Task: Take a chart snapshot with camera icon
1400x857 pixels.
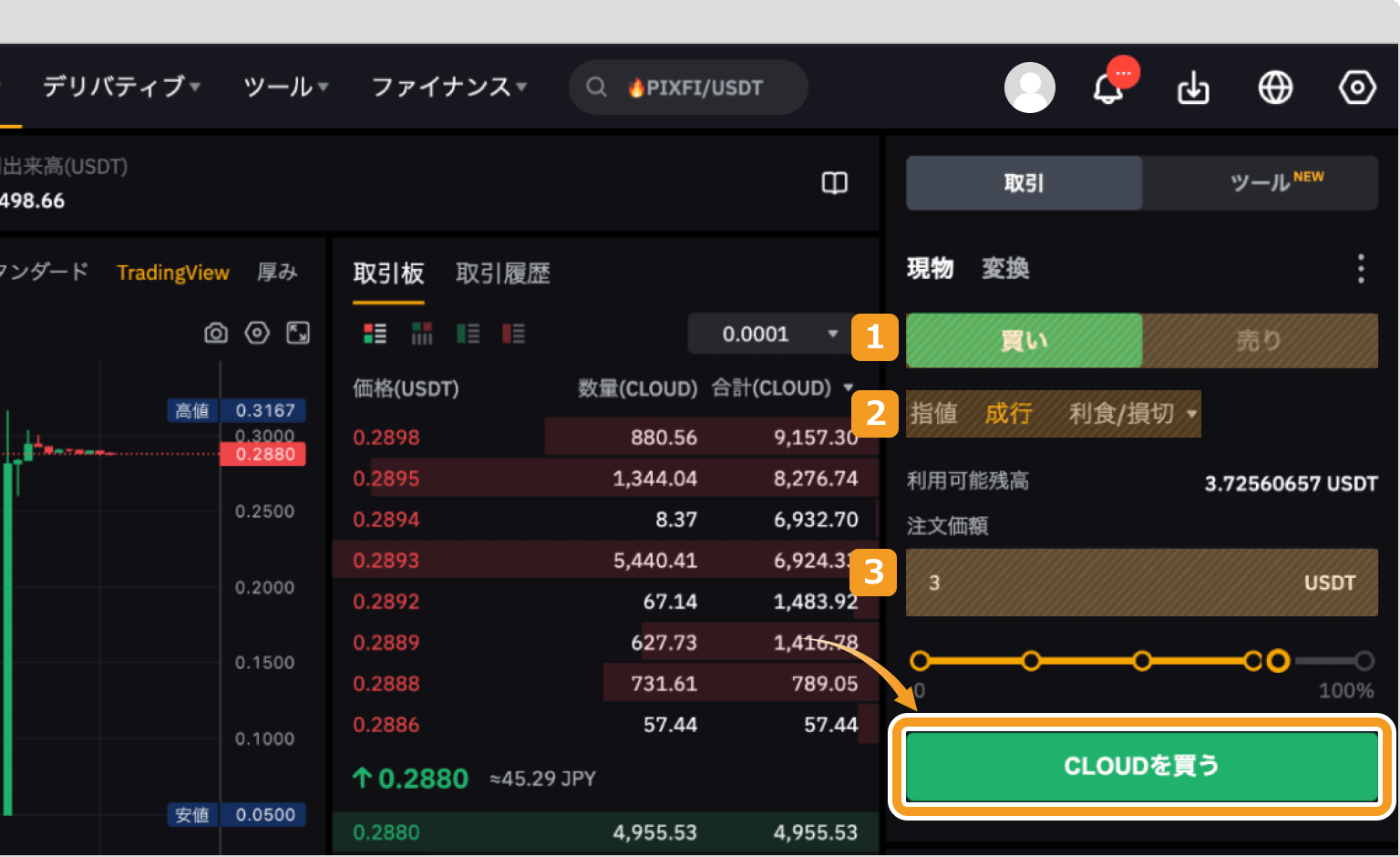Action: click(216, 333)
